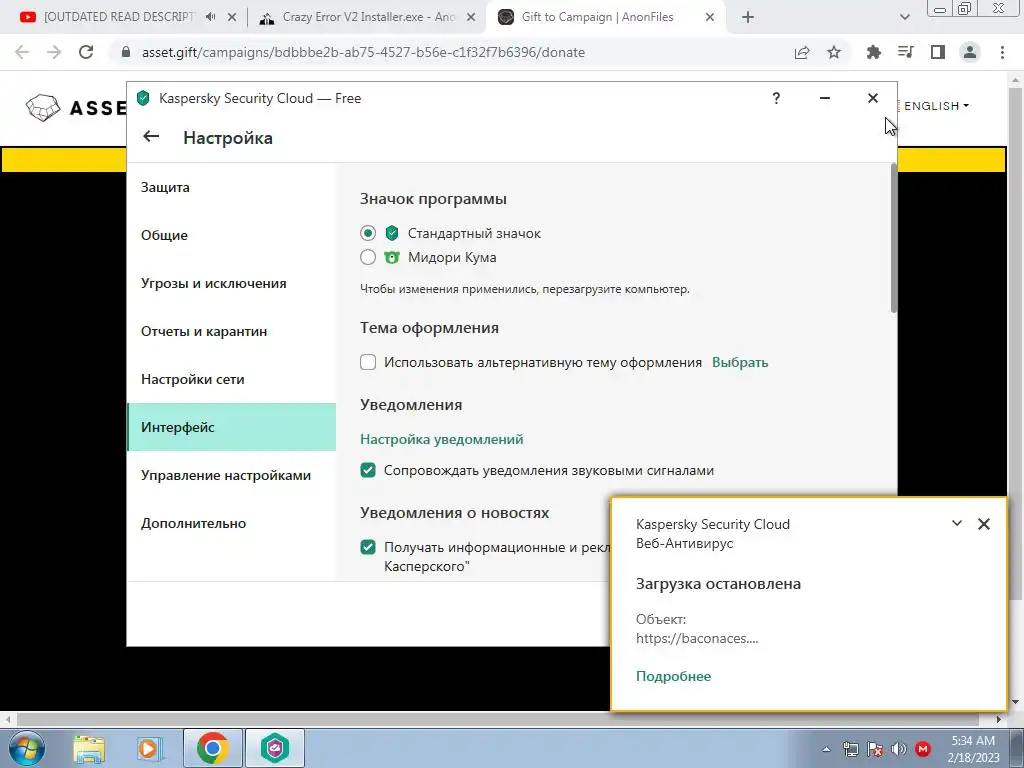Close the Gift to Campaign tab

(x=710, y=18)
